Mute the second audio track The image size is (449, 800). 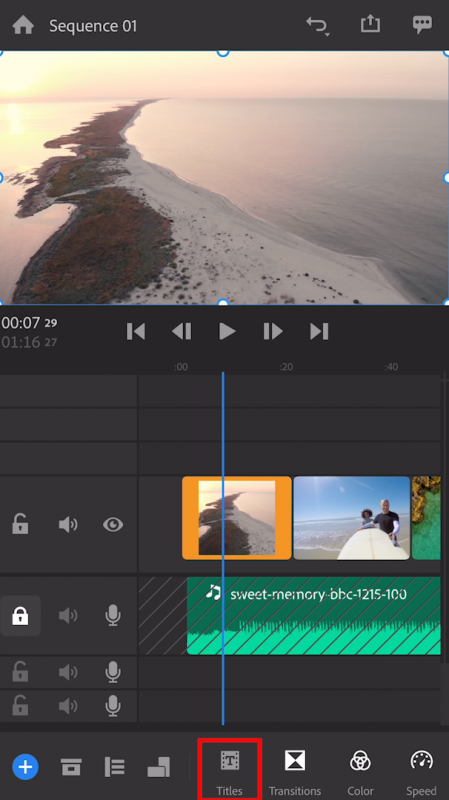(68, 672)
